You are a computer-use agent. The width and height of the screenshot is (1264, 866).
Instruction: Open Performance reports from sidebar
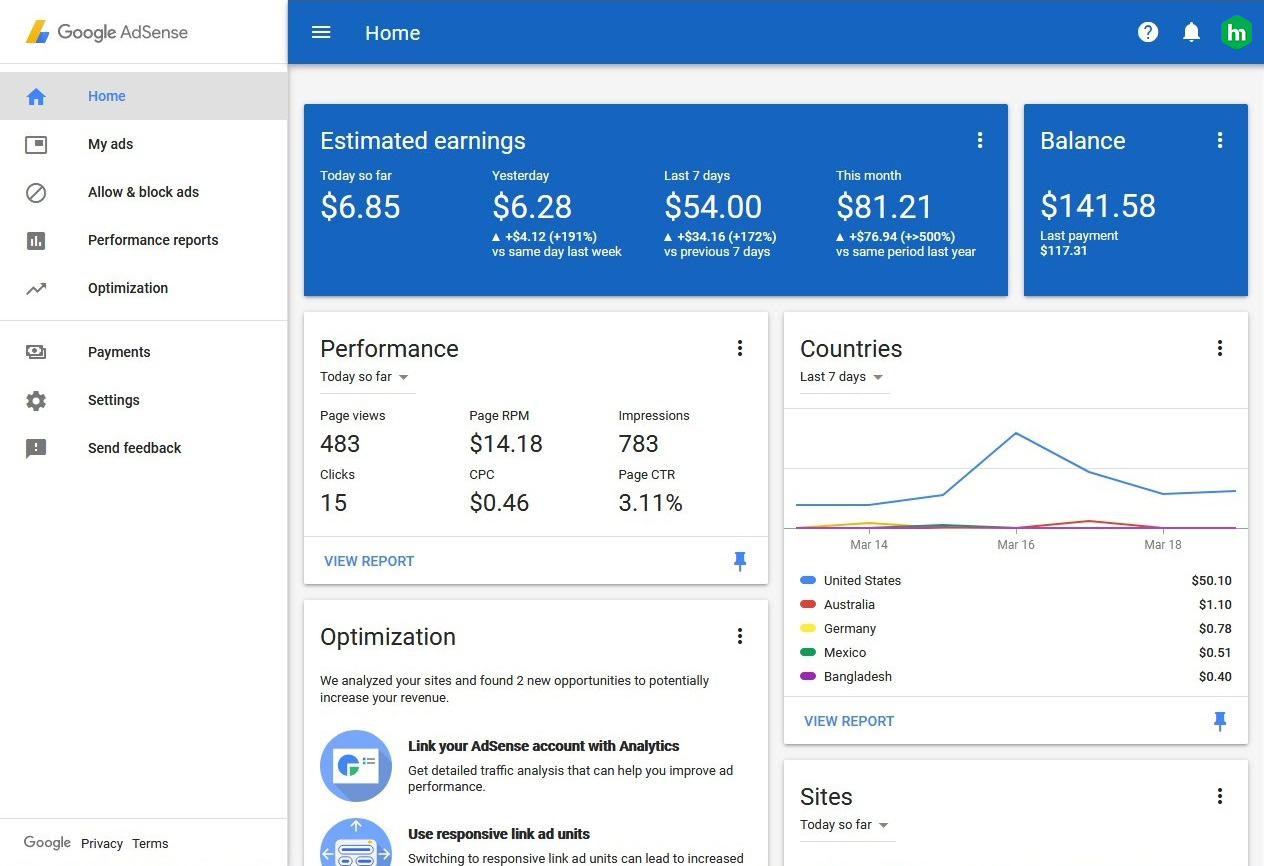click(x=152, y=240)
